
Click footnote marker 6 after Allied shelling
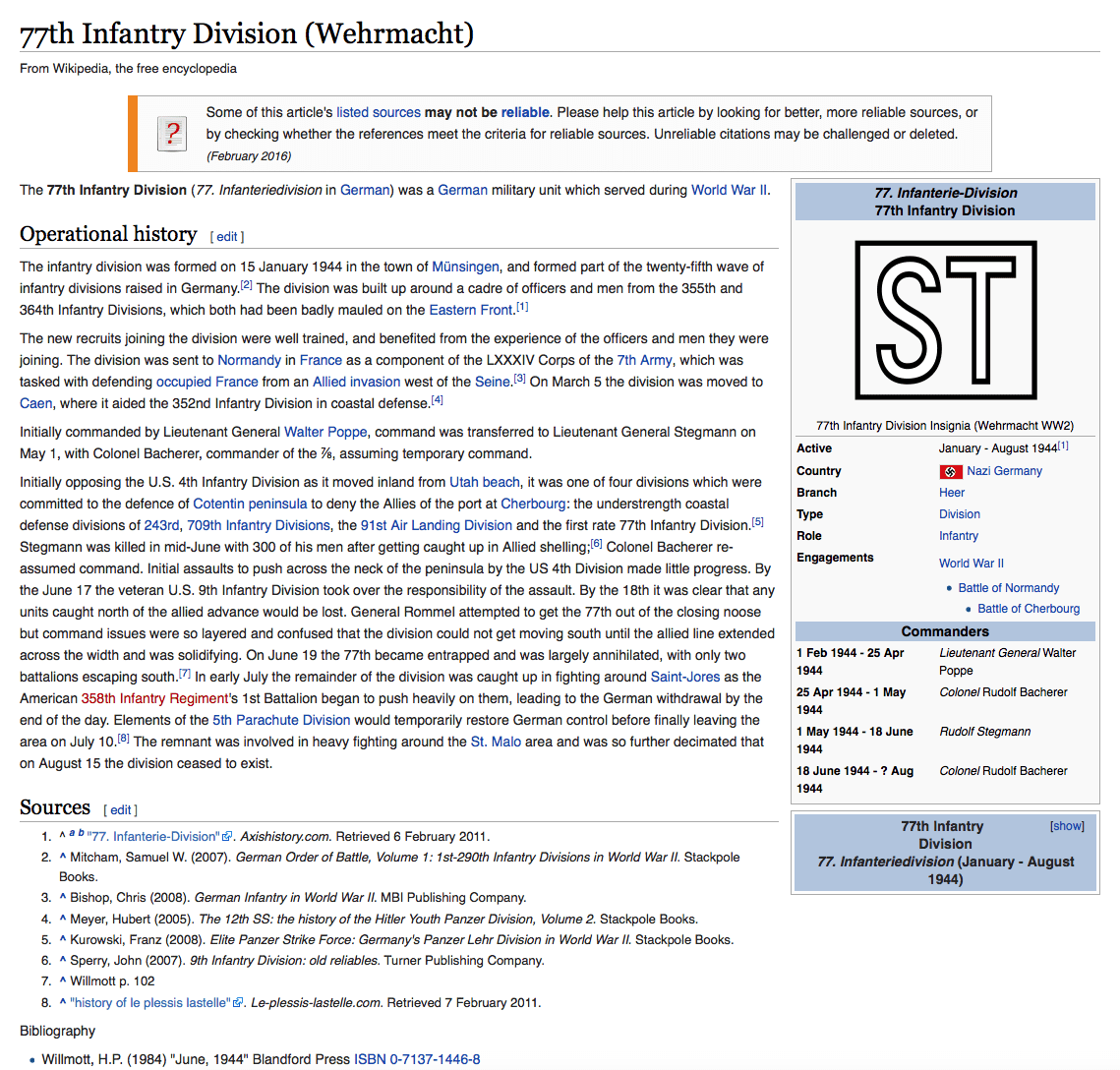pyautogui.click(x=596, y=544)
